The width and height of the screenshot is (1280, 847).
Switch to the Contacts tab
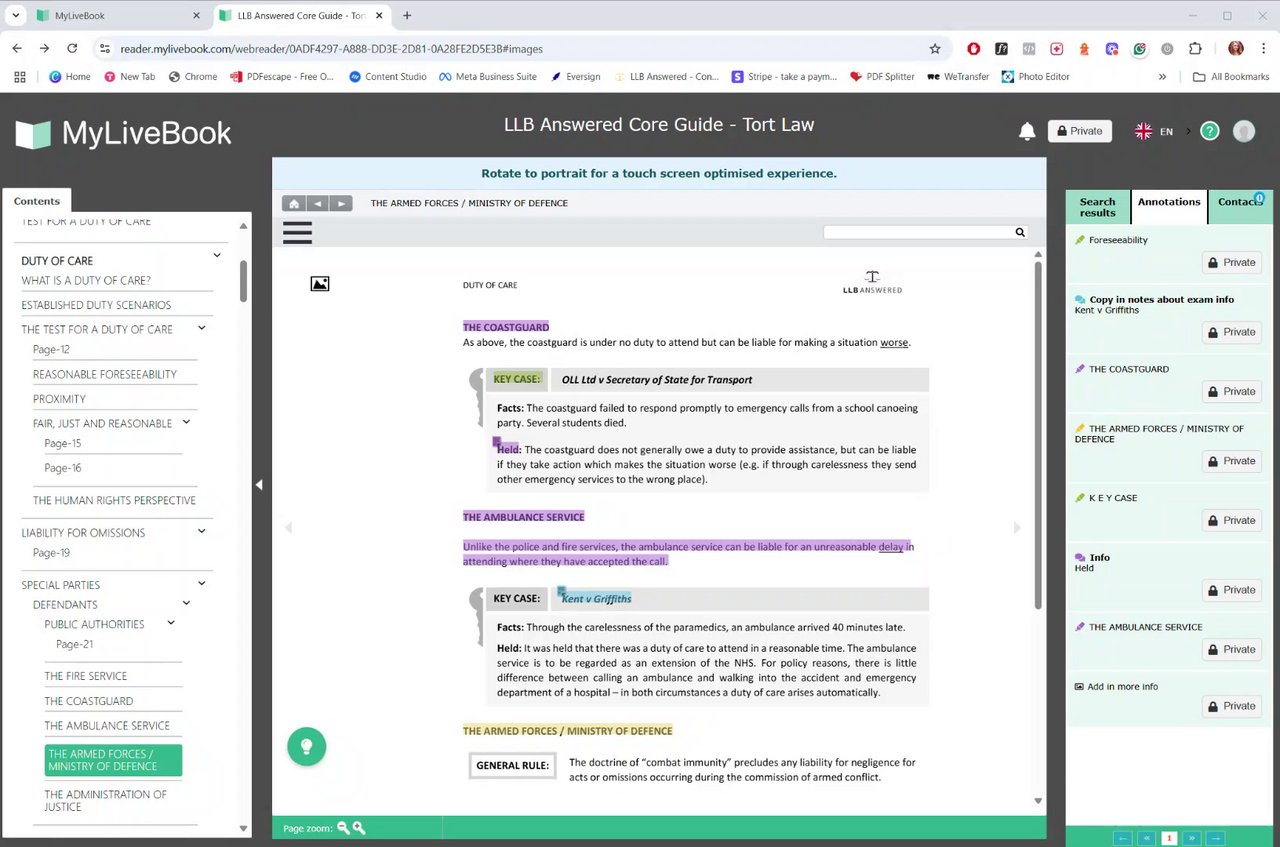coord(1240,207)
